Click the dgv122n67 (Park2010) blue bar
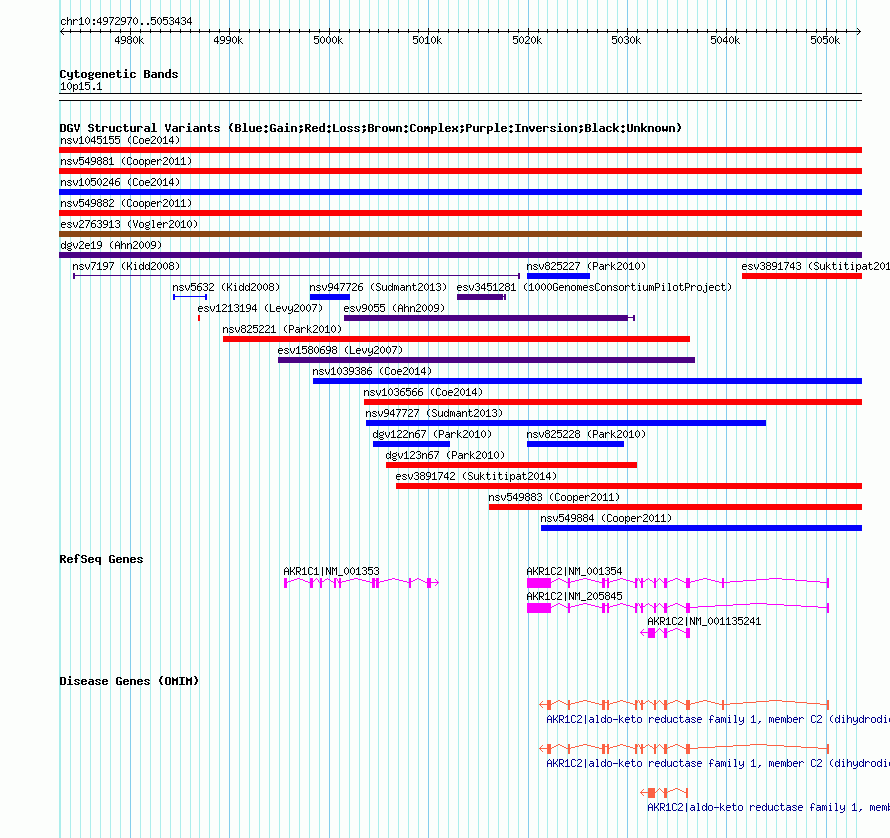This screenshot has width=890, height=838. (412, 444)
